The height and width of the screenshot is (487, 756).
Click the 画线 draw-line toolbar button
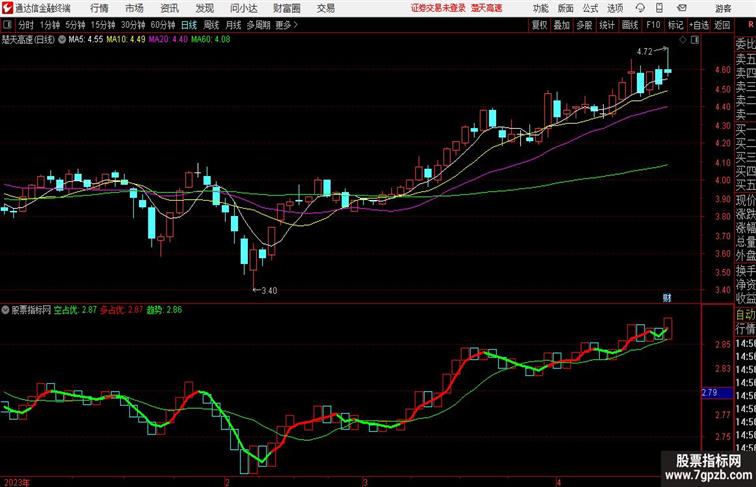pyautogui.click(x=630, y=25)
